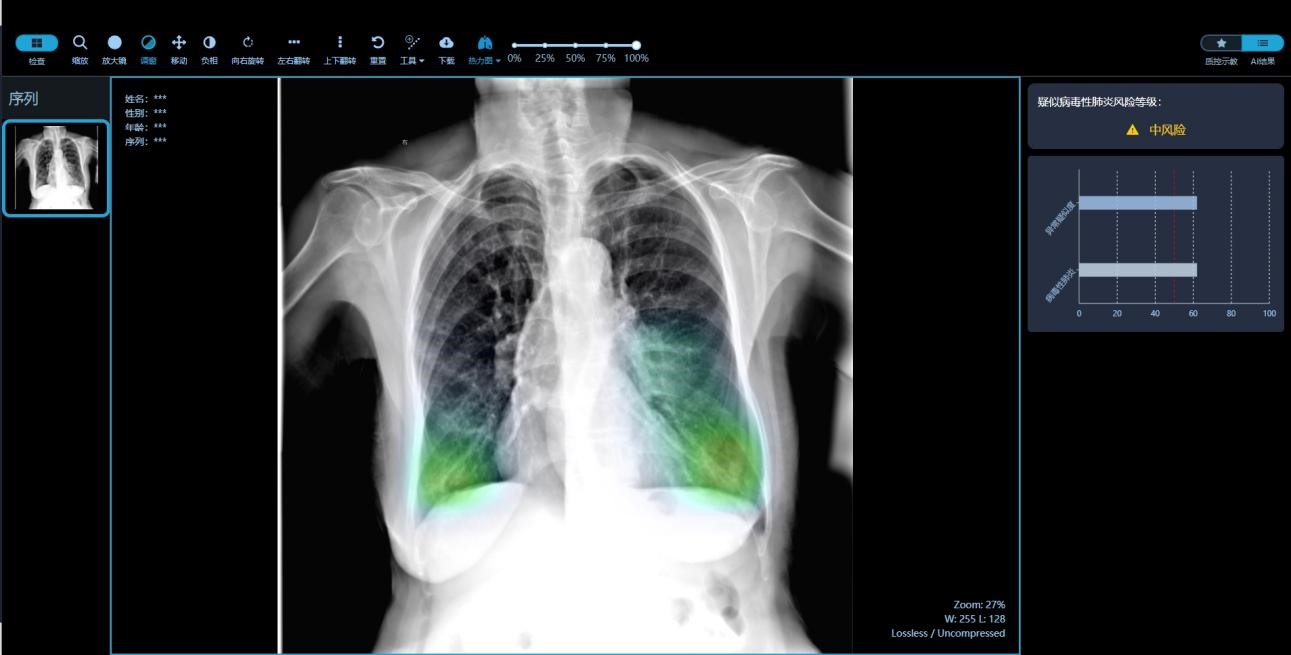Screen dimensions: 1291x655
Task: Choose the 移动 move/pan tool
Action: [179, 43]
